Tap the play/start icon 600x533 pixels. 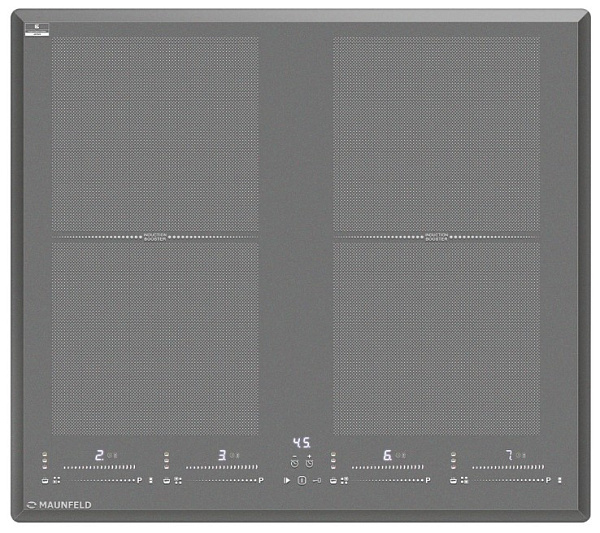[x=287, y=481]
